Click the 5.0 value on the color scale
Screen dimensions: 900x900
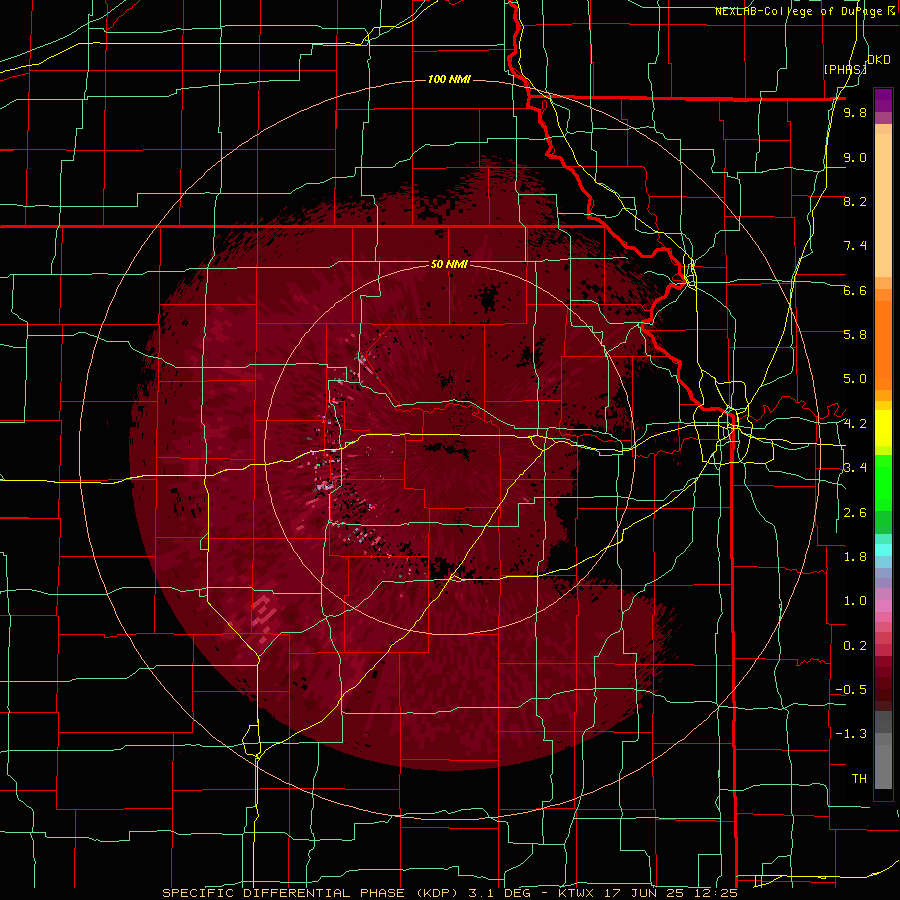pos(855,379)
